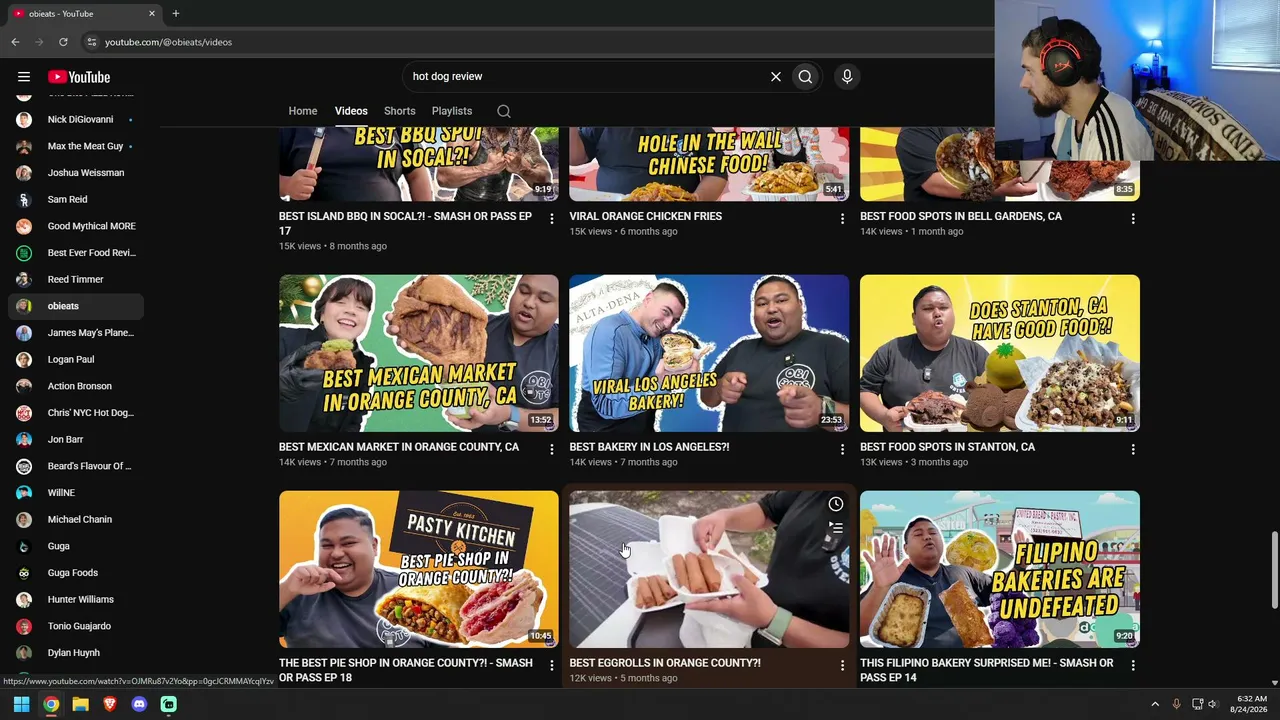1280x720 pixels.
Task: Clear the 'hot dog review' search text
Action: [775, 77]
